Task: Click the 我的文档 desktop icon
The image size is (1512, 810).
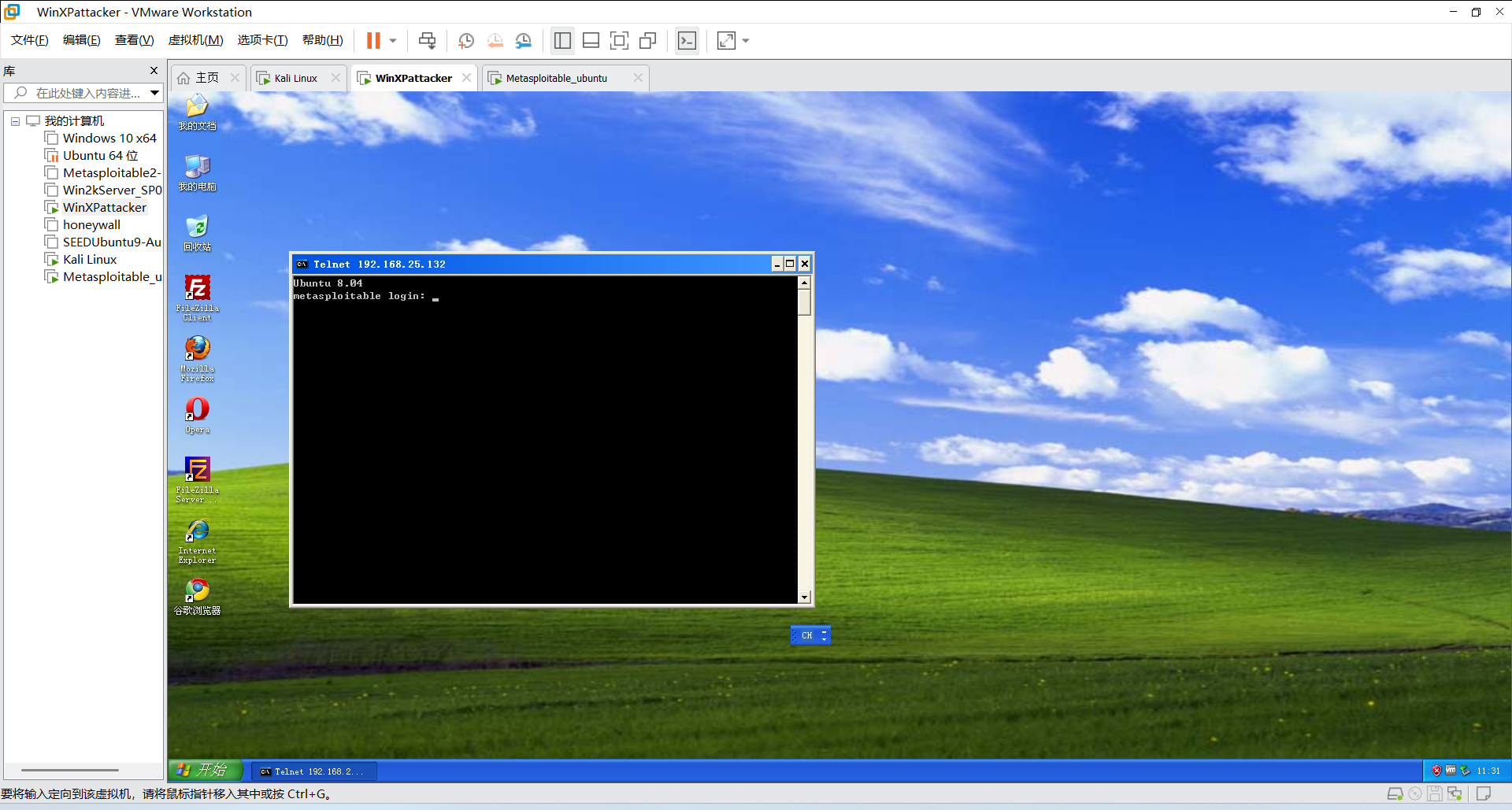Action: (197, 112)
